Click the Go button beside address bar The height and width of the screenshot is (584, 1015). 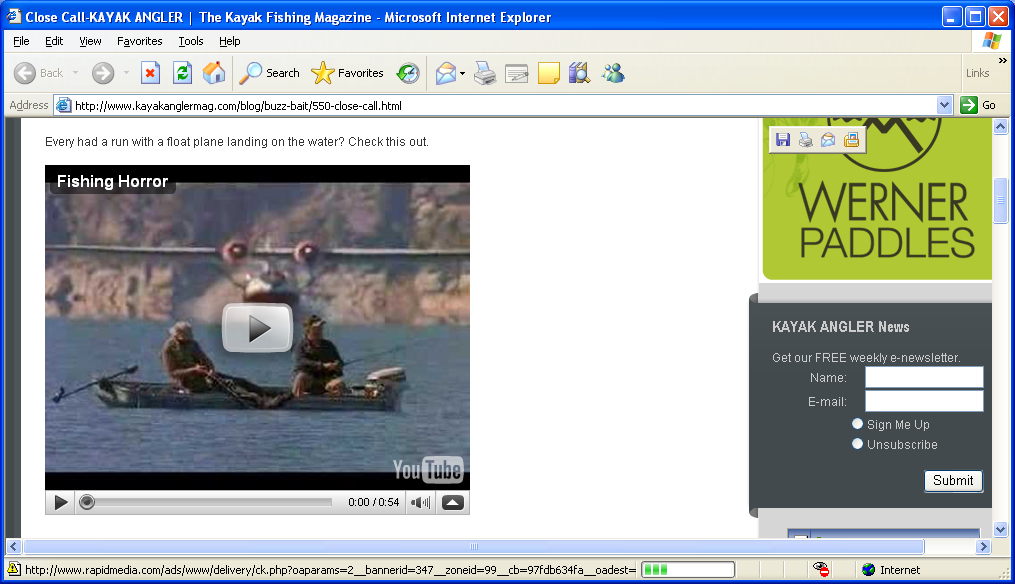(979, 105)
